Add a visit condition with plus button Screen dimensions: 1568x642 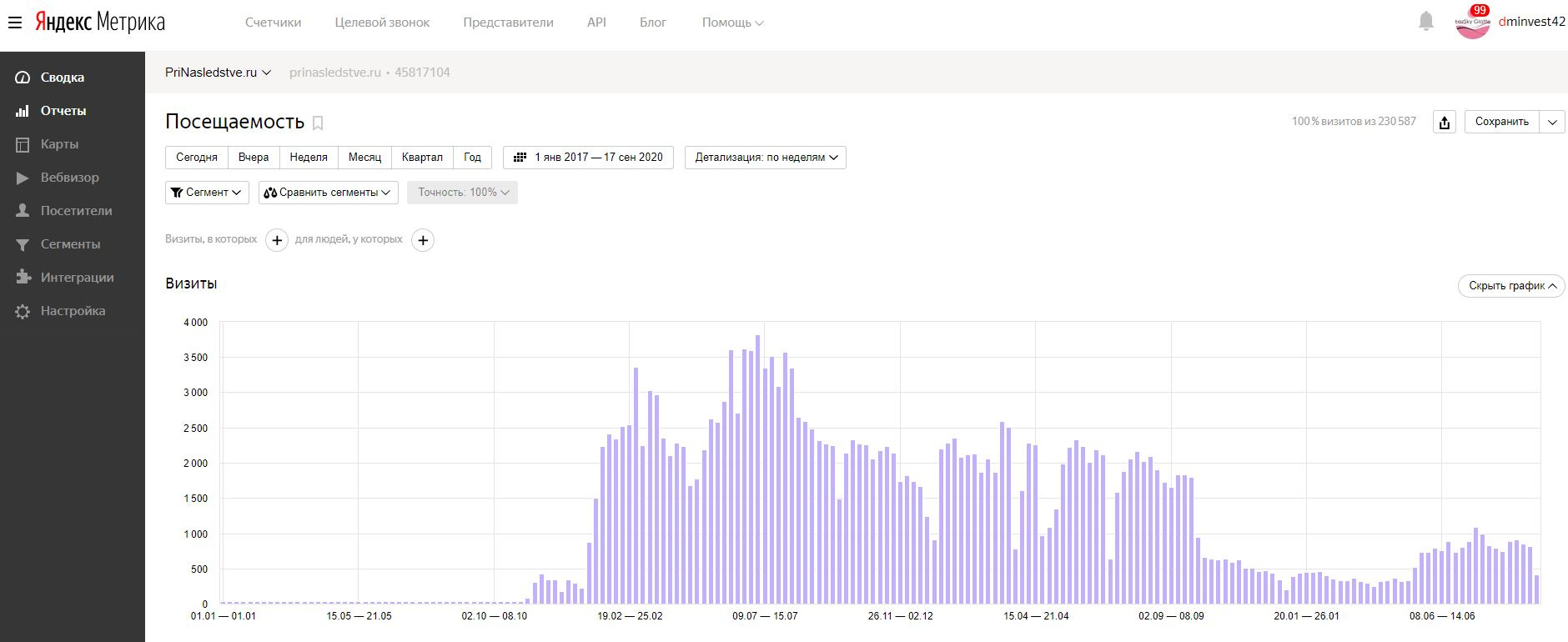pos(277,240)
